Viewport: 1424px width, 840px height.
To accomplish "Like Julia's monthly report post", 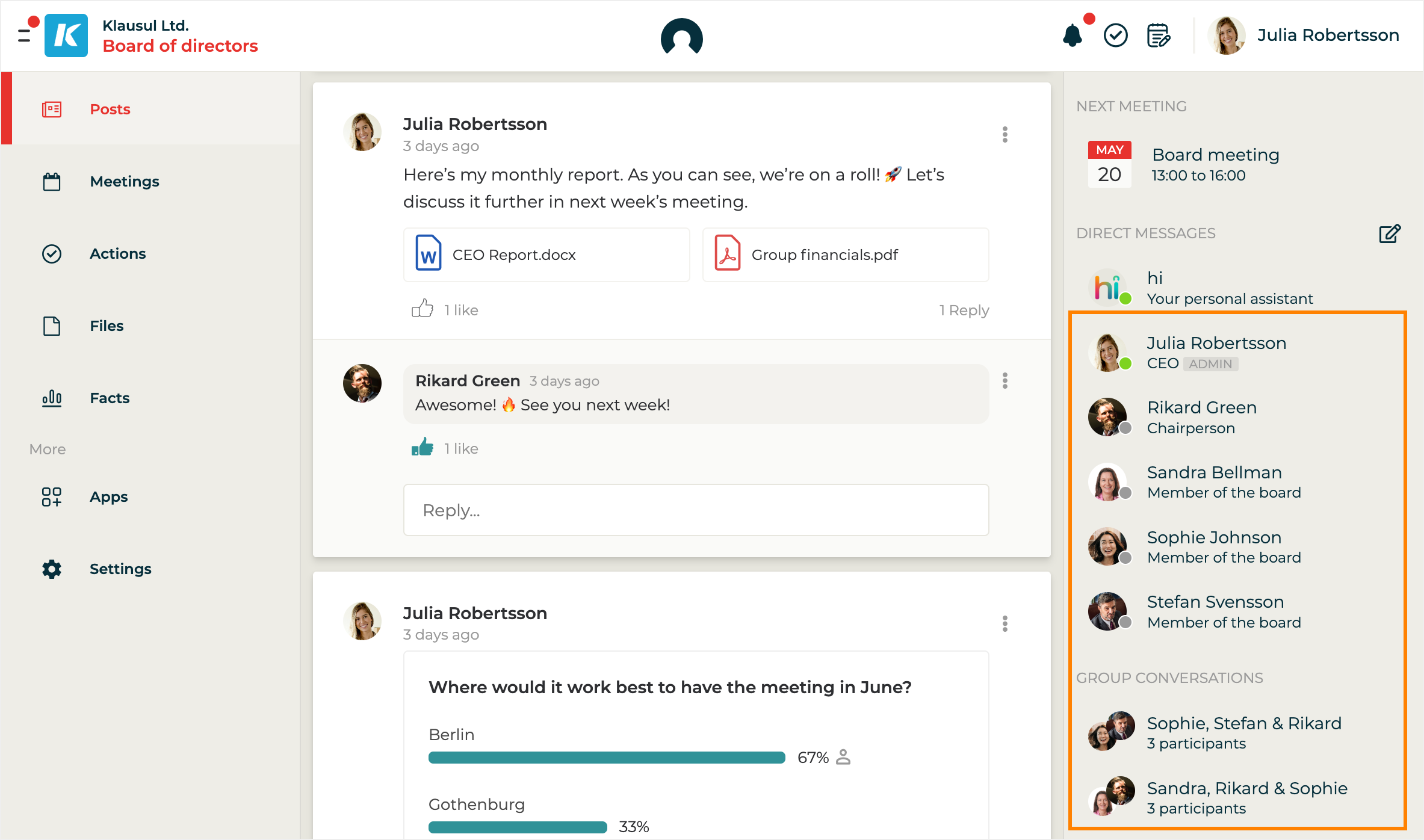I will (x=423, y=309).
